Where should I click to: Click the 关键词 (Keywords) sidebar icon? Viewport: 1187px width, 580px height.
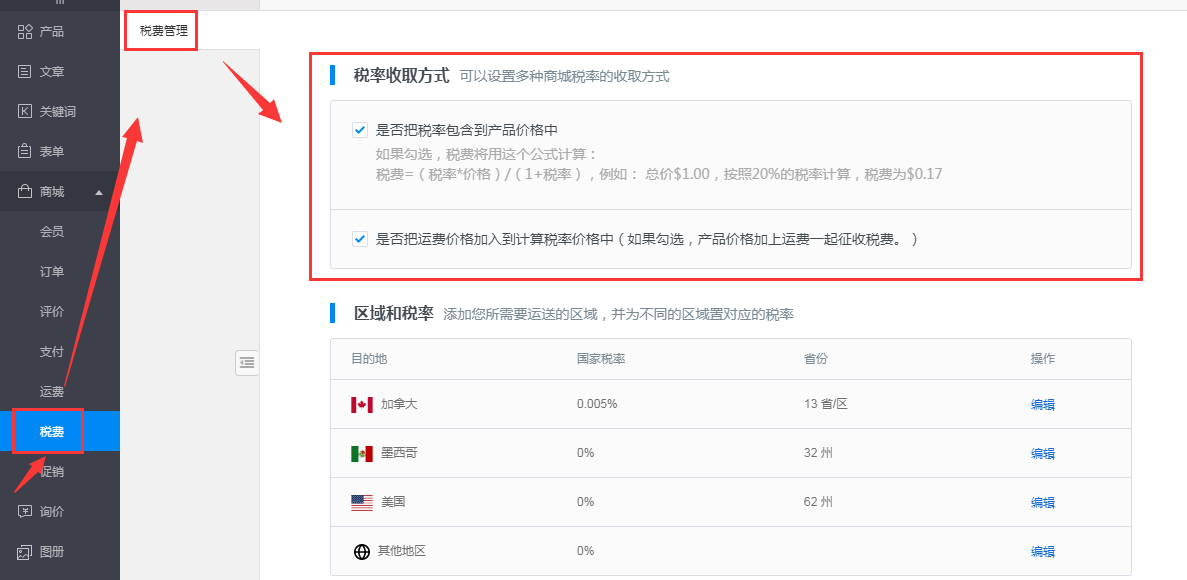click(x=25, y=112)
